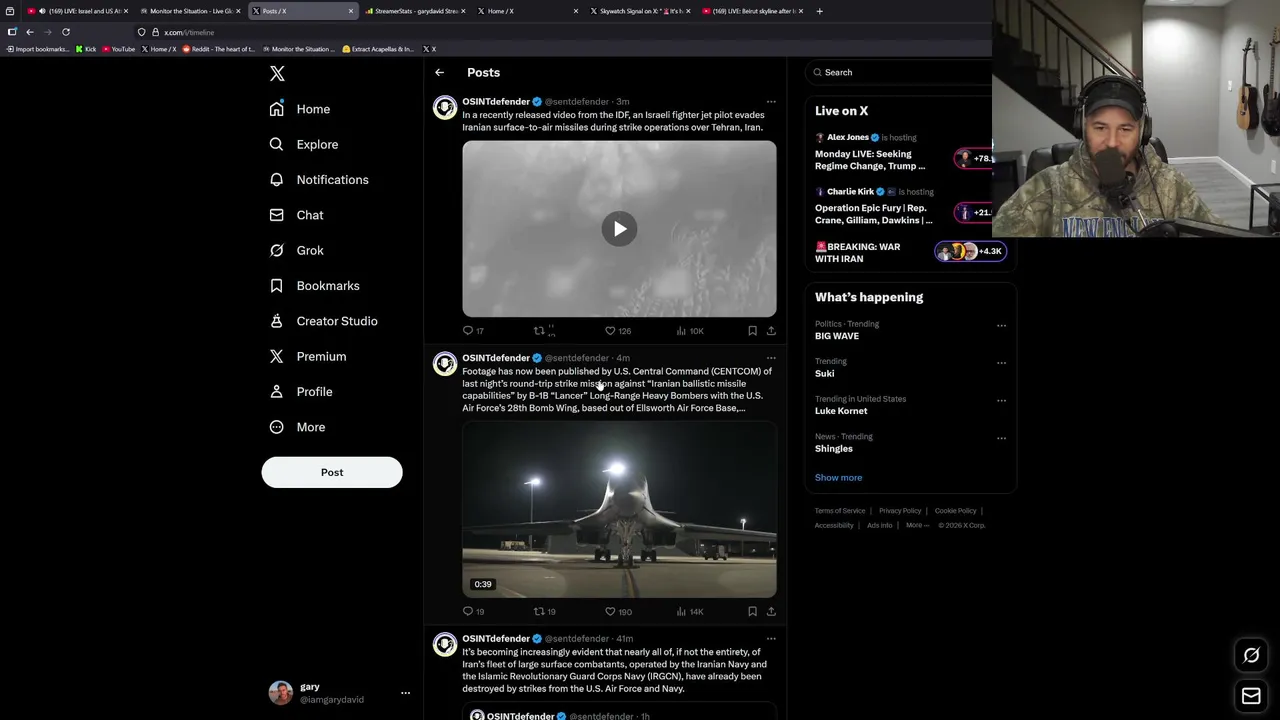Open the Grok floating button

click(1251, 656)
